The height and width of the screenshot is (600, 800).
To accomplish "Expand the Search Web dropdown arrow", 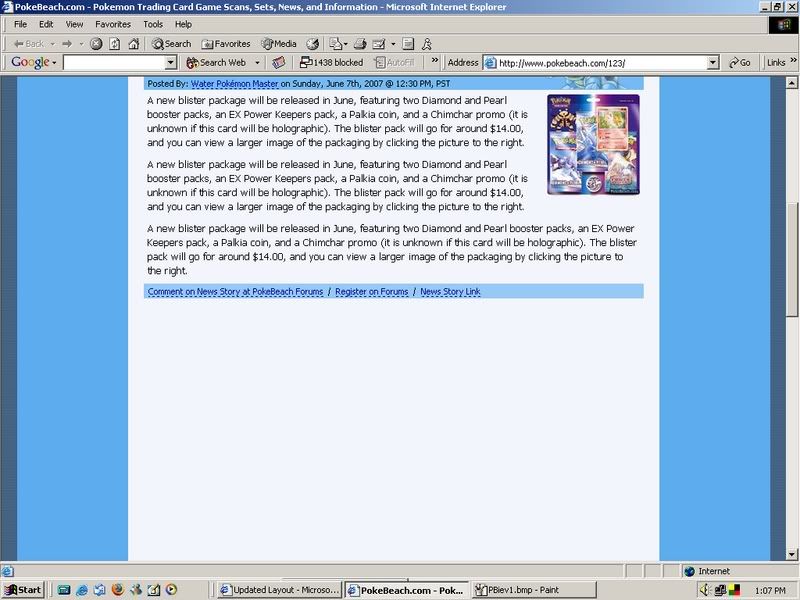I will tap(257, 63).
